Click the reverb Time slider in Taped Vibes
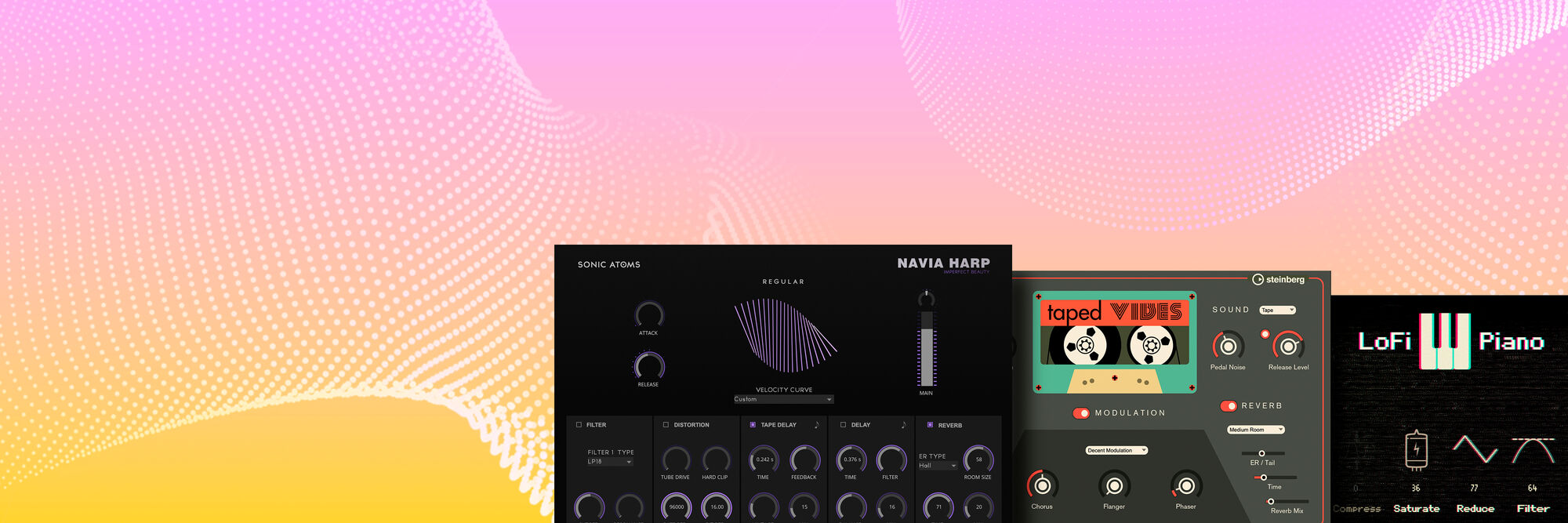The width and height of the screenshot is (1568, 523). (1274, 478)
